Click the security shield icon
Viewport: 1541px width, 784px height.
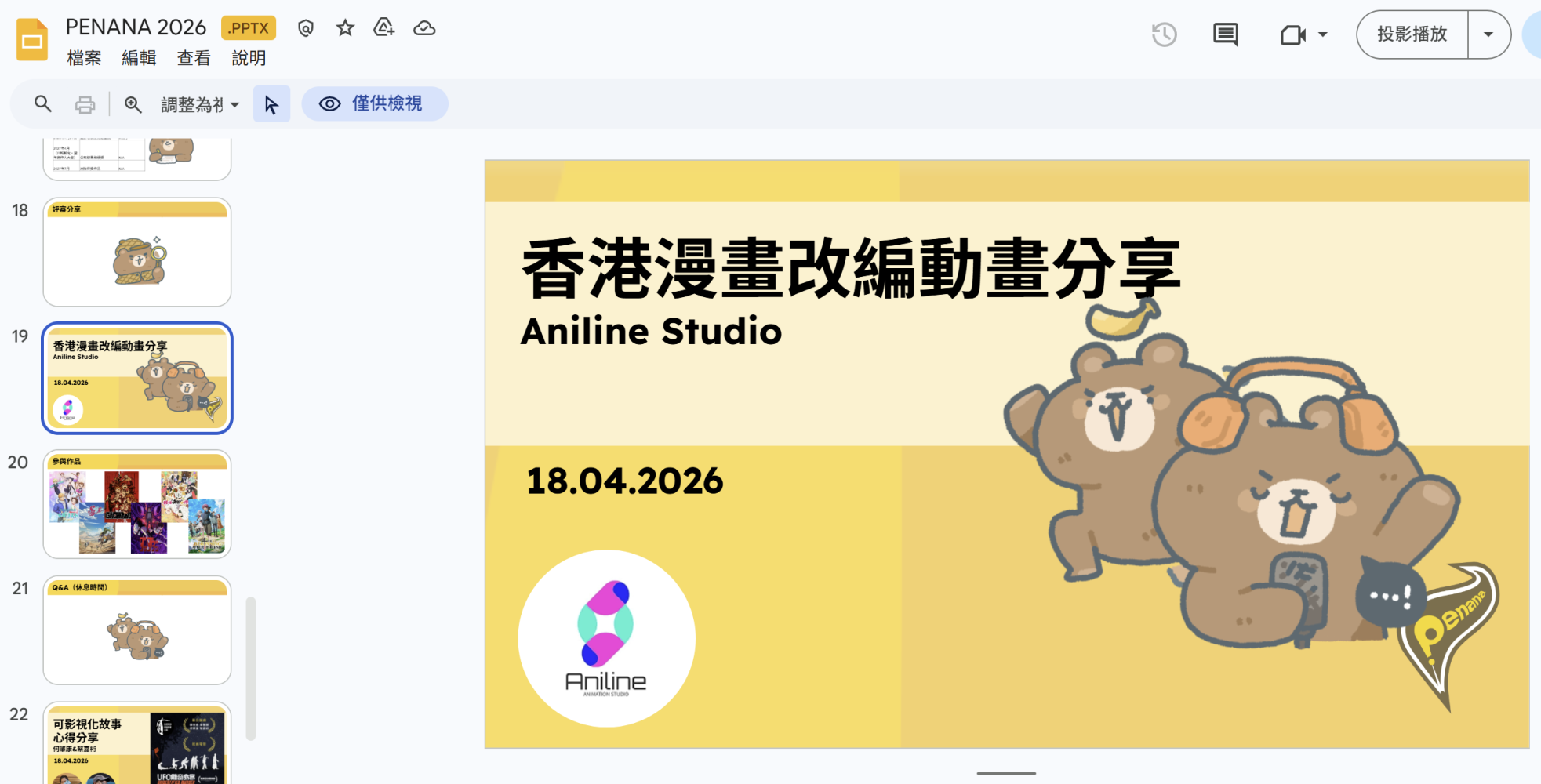click(x=306, y=28)
